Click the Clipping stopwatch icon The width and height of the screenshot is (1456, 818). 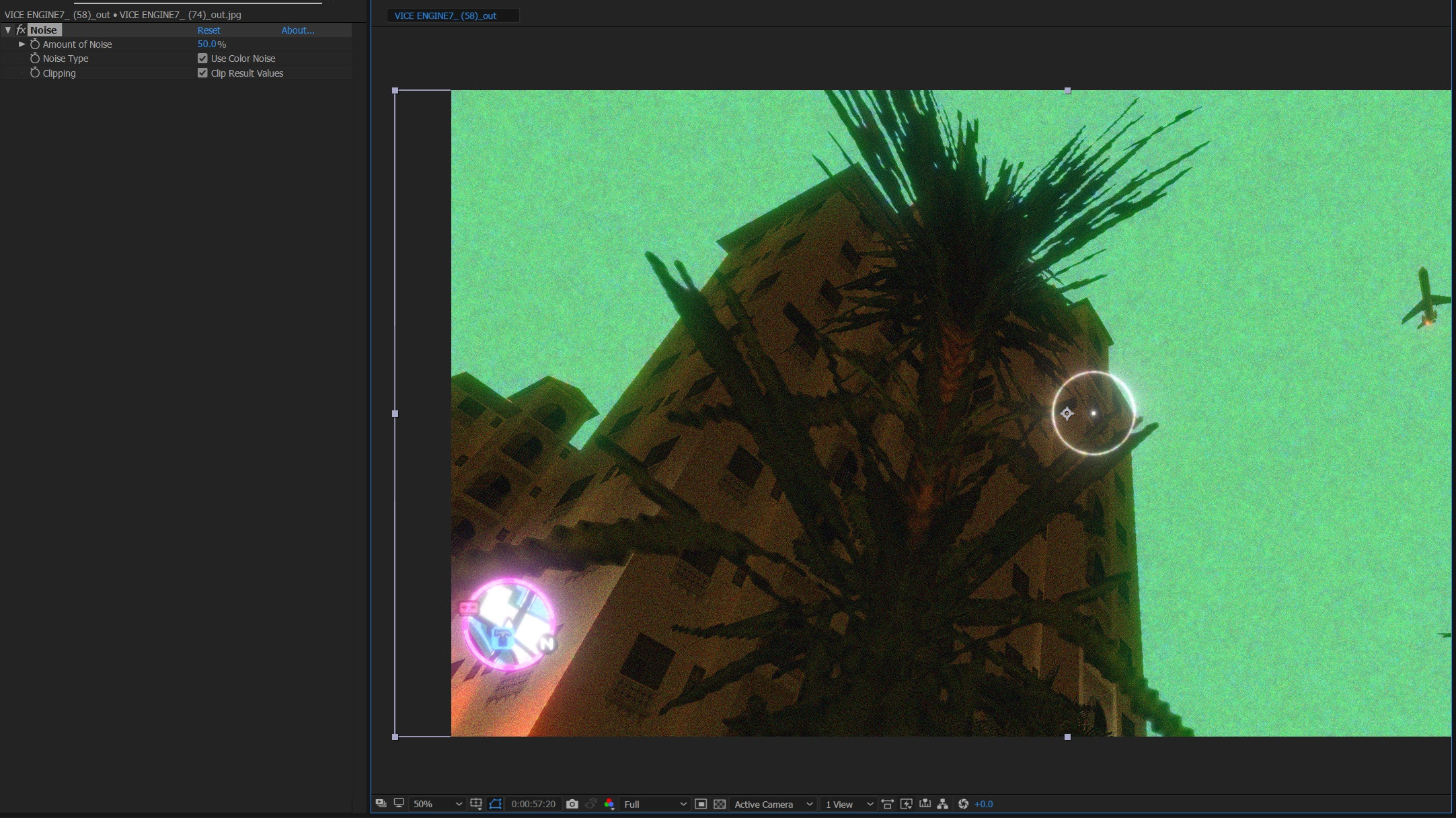click(35, 73)
